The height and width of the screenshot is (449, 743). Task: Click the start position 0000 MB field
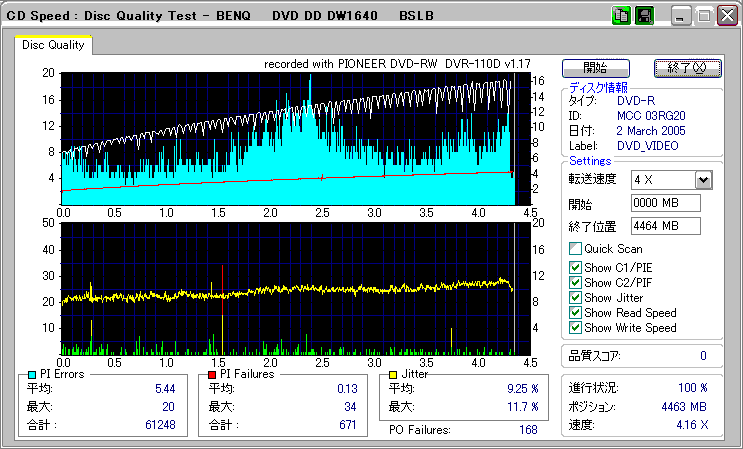pos(666,203)
